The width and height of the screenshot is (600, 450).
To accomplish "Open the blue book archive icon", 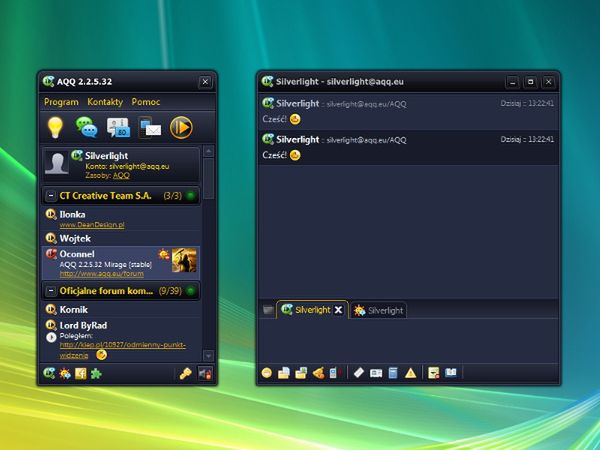I will 451,372.
